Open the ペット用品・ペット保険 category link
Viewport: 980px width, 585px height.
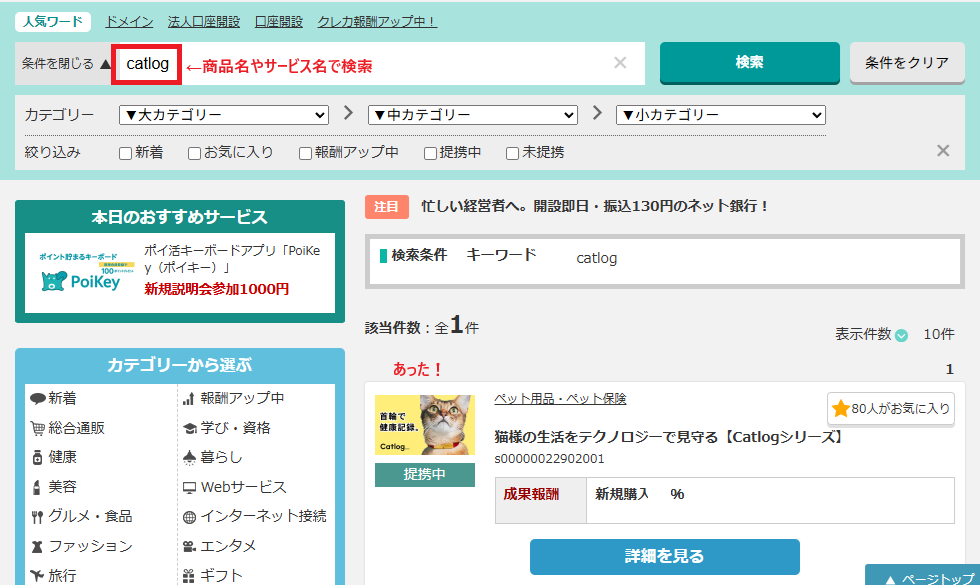click(x=560, y=399)
